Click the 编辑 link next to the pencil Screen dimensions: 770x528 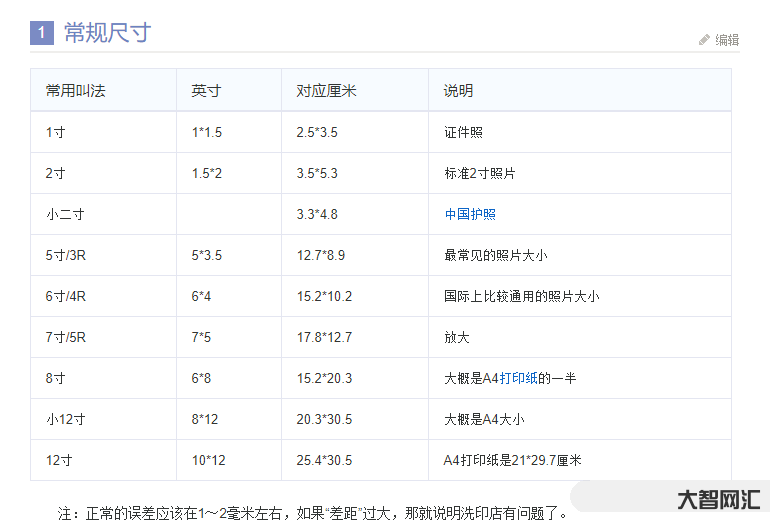pos(727,40)
